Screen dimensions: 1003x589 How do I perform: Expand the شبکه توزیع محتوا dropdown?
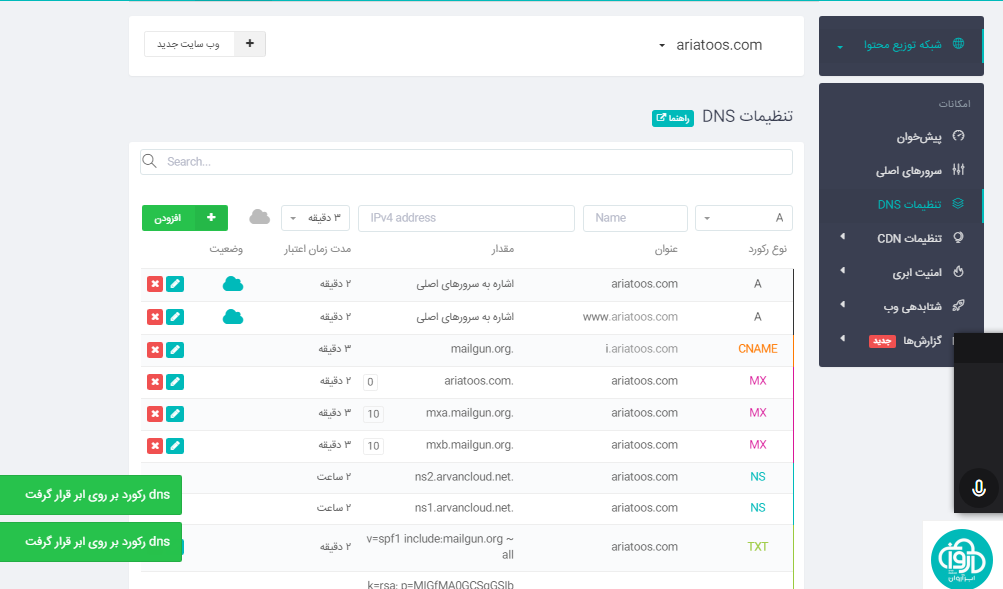click(840, 46)
